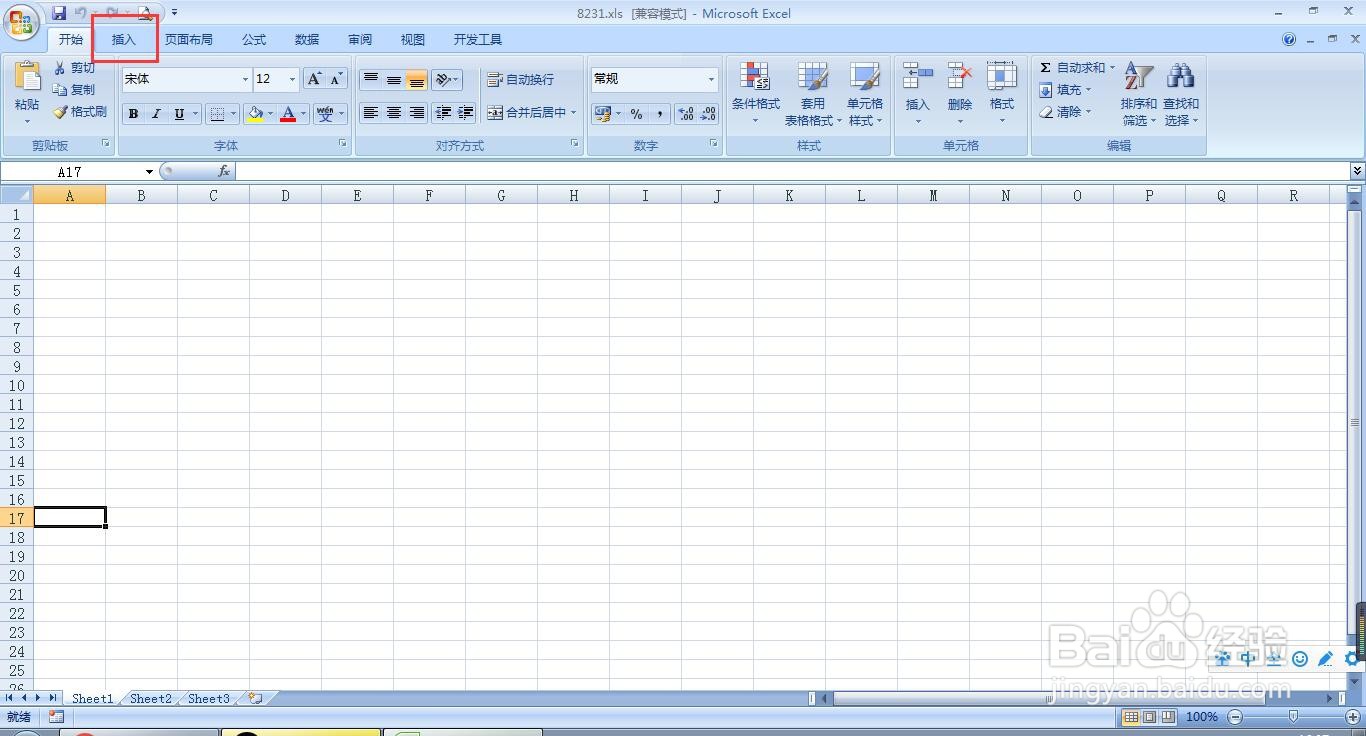Toggle bold formatting
This screenshot has height=736, width=1366.
coord(133,114)
